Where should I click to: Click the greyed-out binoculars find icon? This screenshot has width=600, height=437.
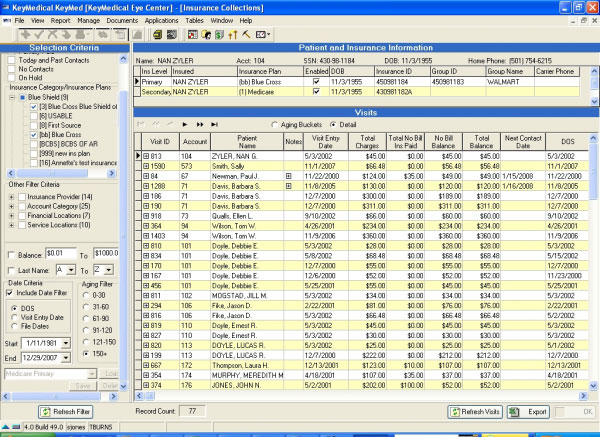103,35
